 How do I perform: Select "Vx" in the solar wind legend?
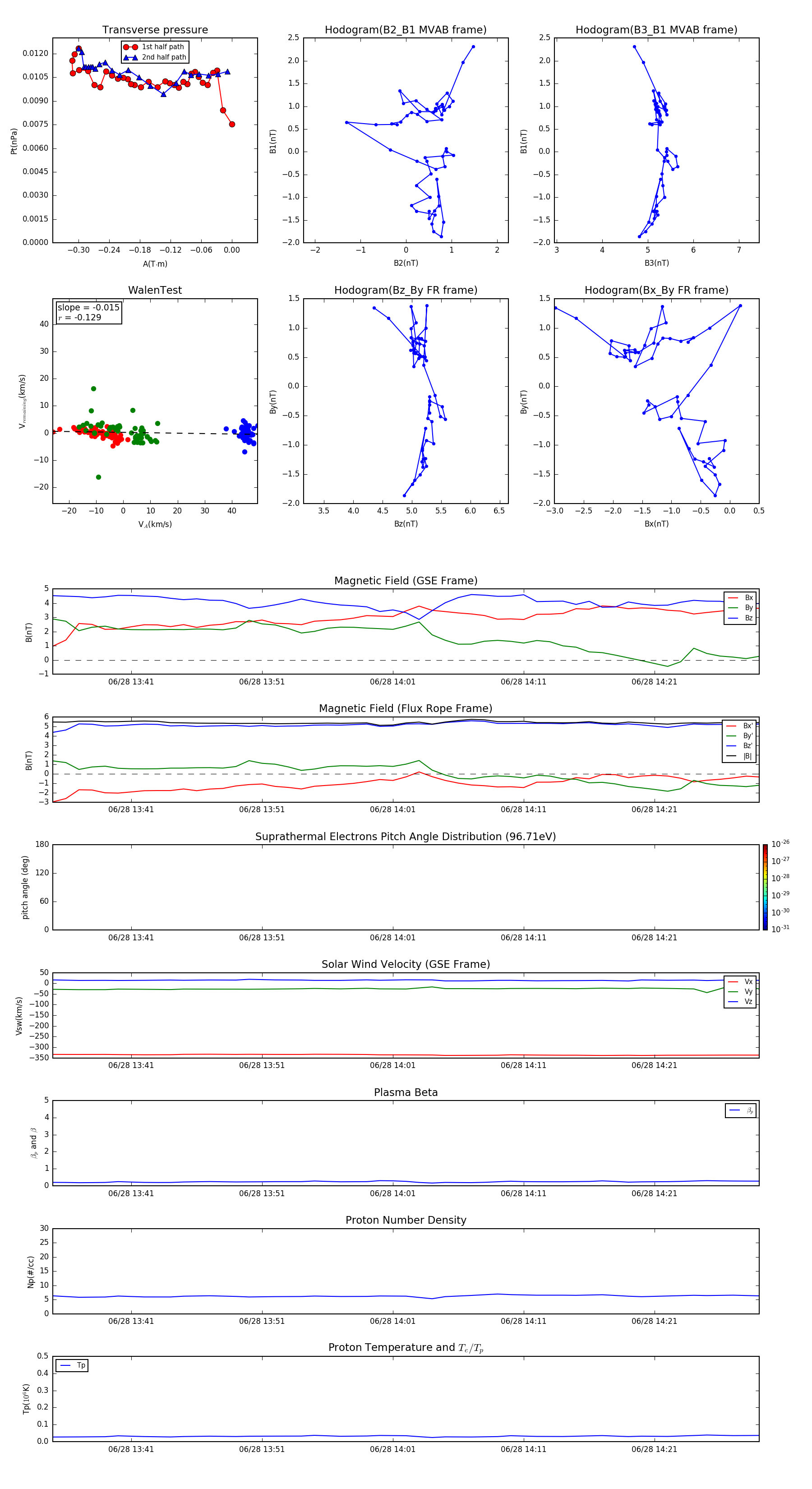pyautogui.click(x=740, y=981)
